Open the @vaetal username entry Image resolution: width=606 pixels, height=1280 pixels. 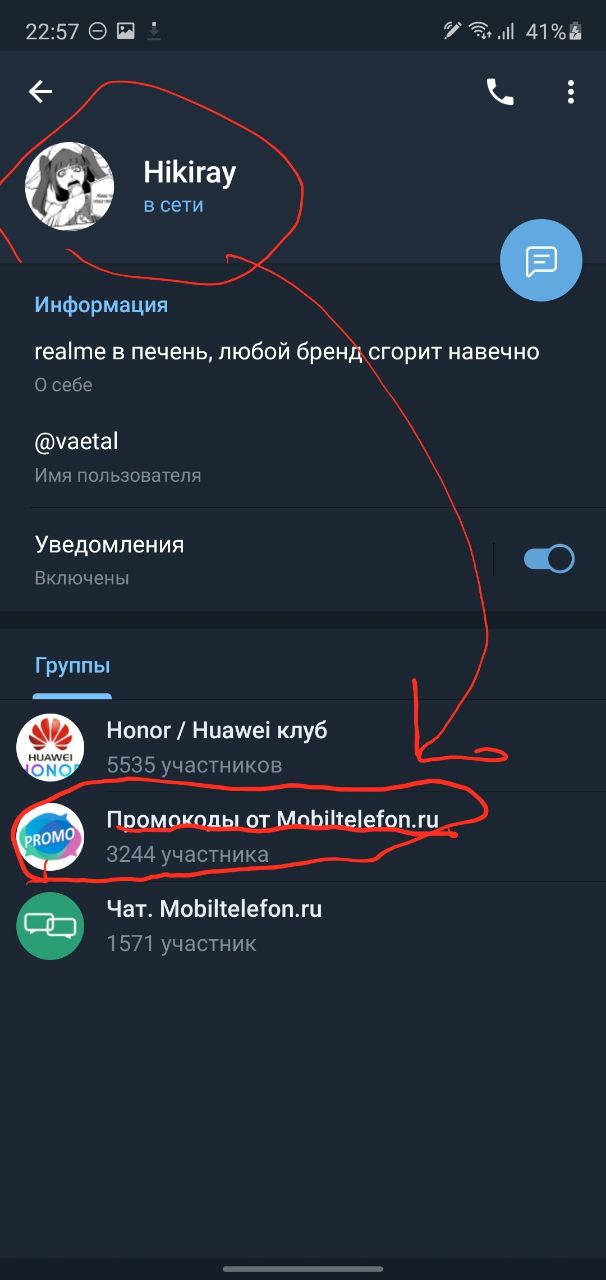pyautogui.click(x=303, y=456)
